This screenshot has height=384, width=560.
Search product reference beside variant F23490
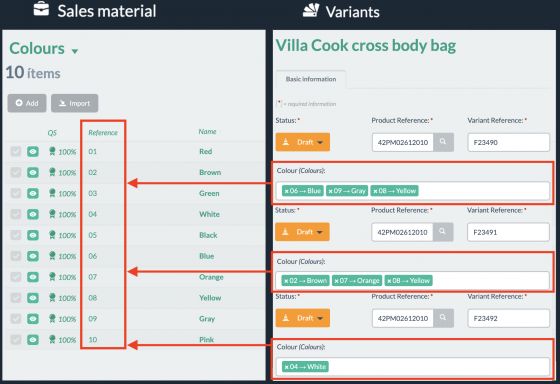click(443, 142)
